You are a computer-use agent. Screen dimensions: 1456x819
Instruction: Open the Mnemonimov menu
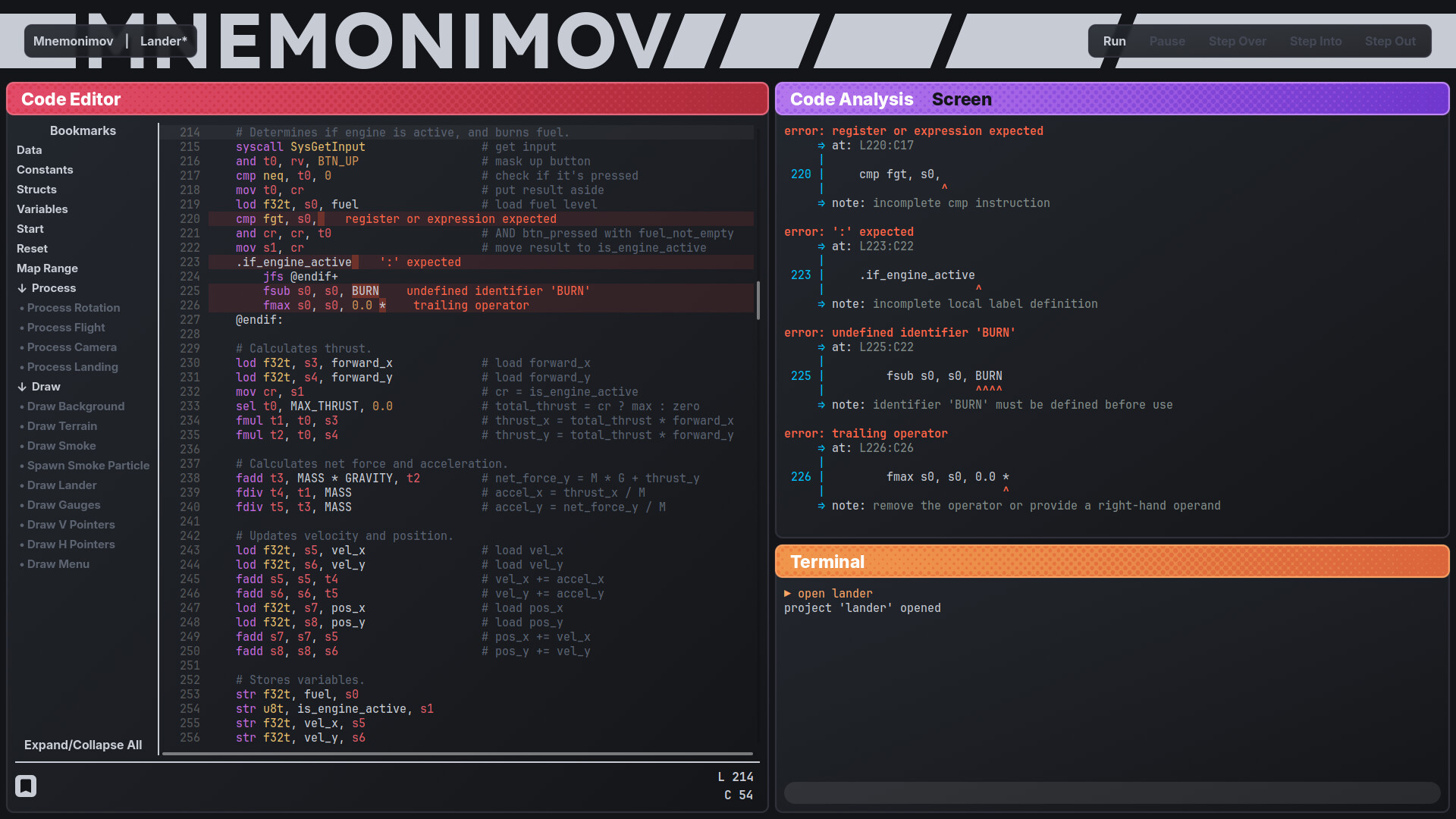pyautogui.click(x=73, y=41)
